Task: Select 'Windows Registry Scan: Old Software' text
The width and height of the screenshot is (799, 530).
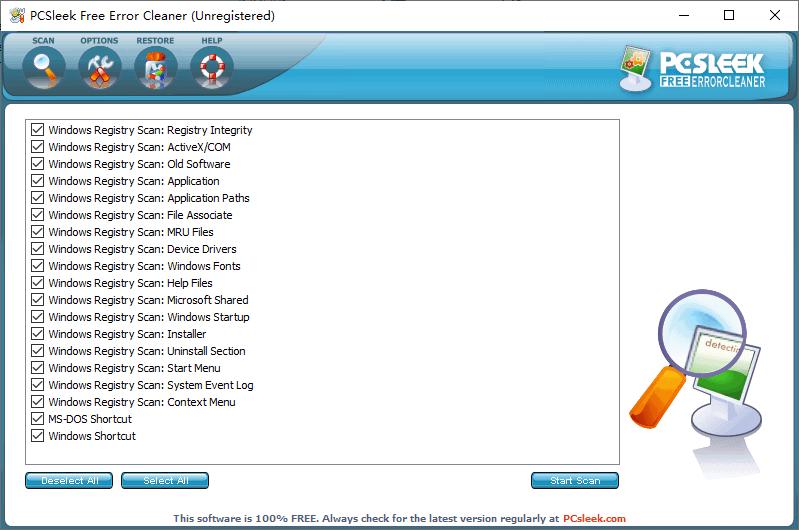Action: (140, 164)
